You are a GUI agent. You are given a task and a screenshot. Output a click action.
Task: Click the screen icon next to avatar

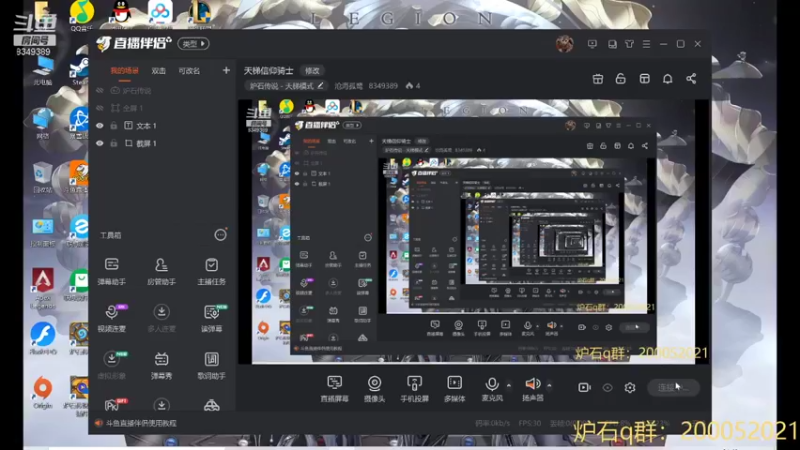pyautogui.click(x=592, y=44)
